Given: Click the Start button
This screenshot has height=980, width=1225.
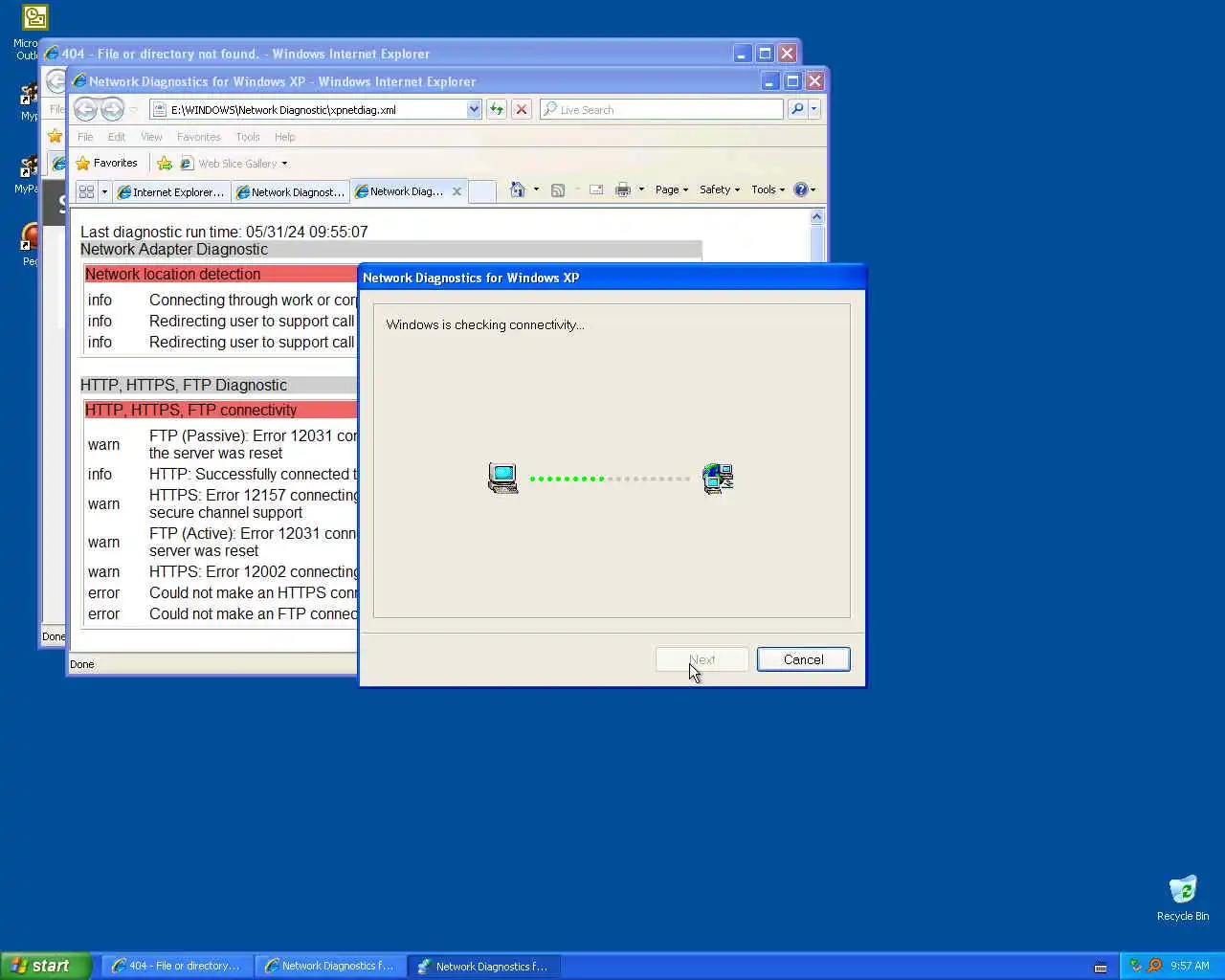Looking at the screenshot, I should pos(46,966).
